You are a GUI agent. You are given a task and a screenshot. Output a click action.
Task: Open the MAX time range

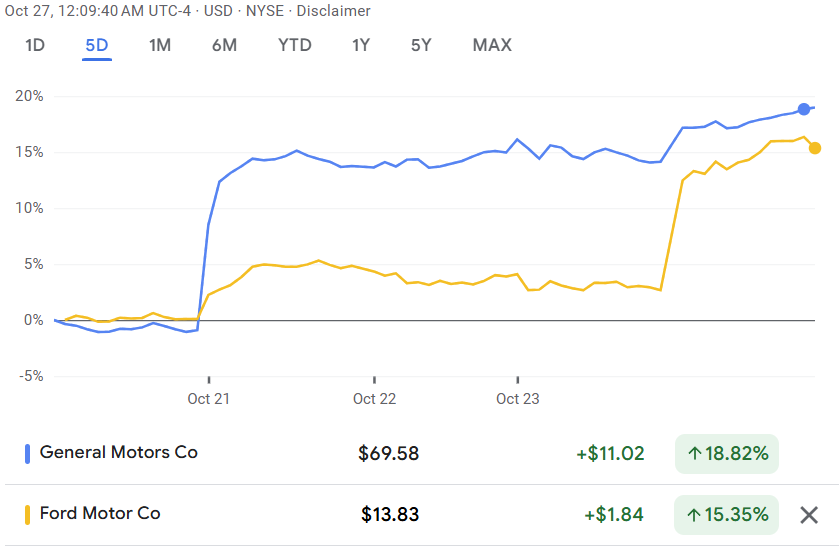click(x=492, y=45)
